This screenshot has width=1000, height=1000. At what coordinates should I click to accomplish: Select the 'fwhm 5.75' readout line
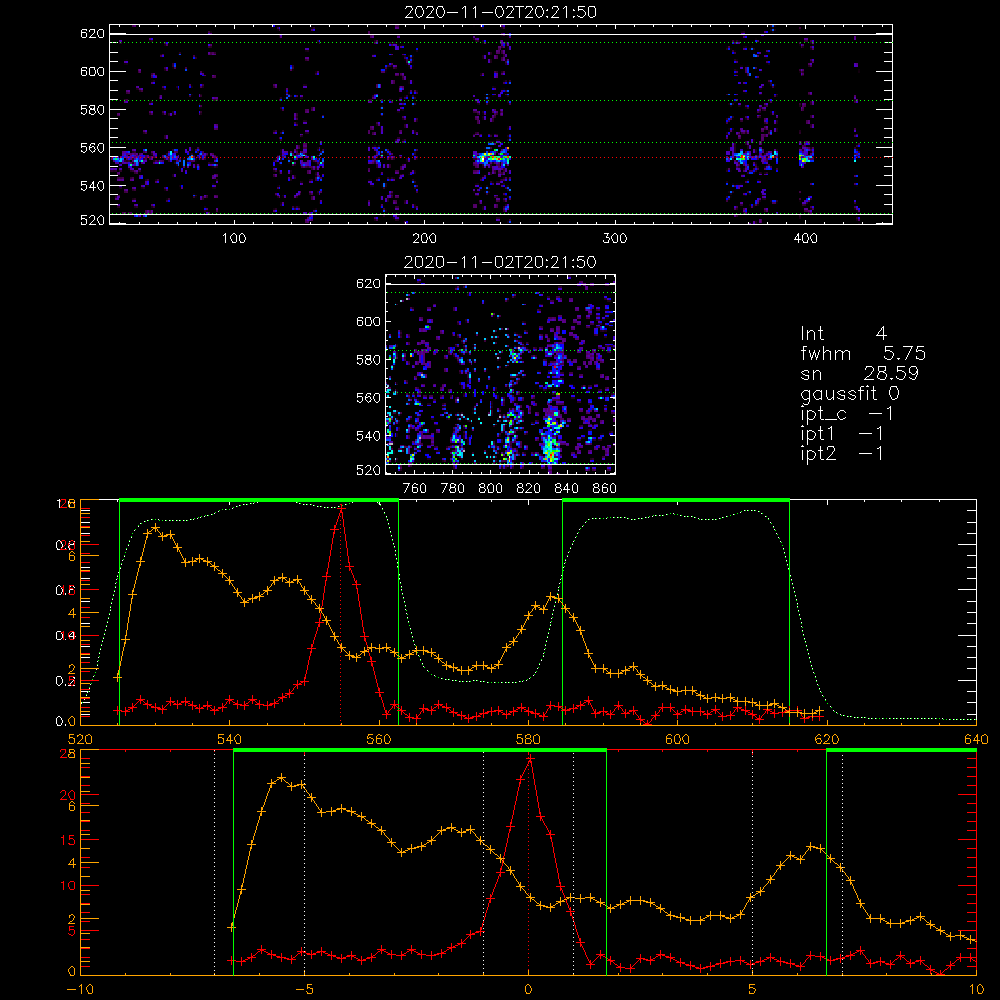point(863,353)
